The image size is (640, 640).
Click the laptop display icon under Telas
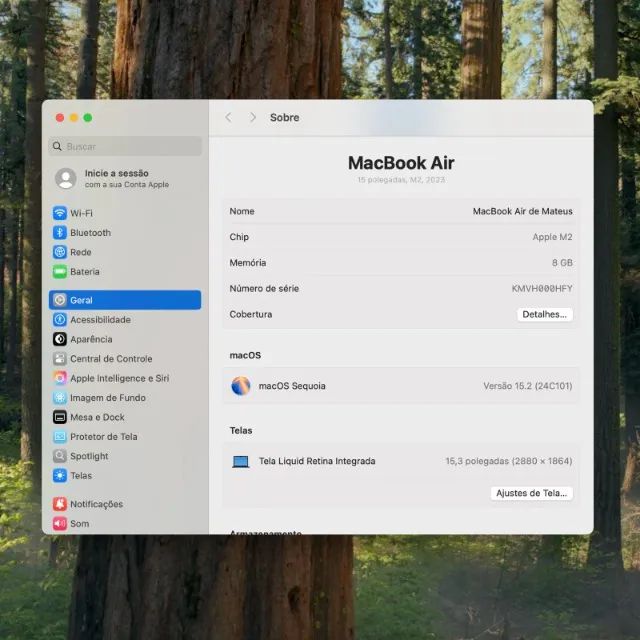click(241, 462)
